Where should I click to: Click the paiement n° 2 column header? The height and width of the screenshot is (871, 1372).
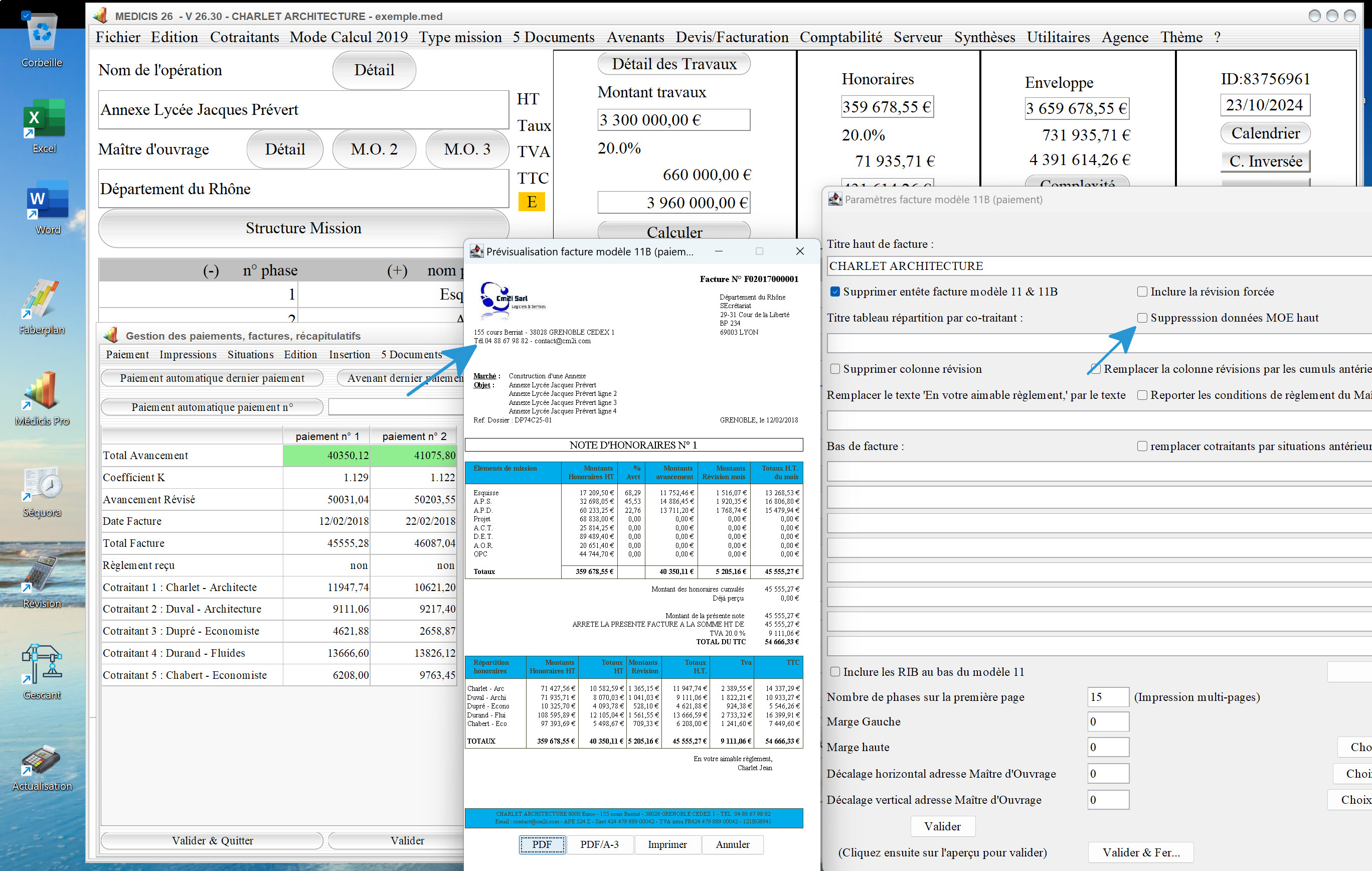414,436
